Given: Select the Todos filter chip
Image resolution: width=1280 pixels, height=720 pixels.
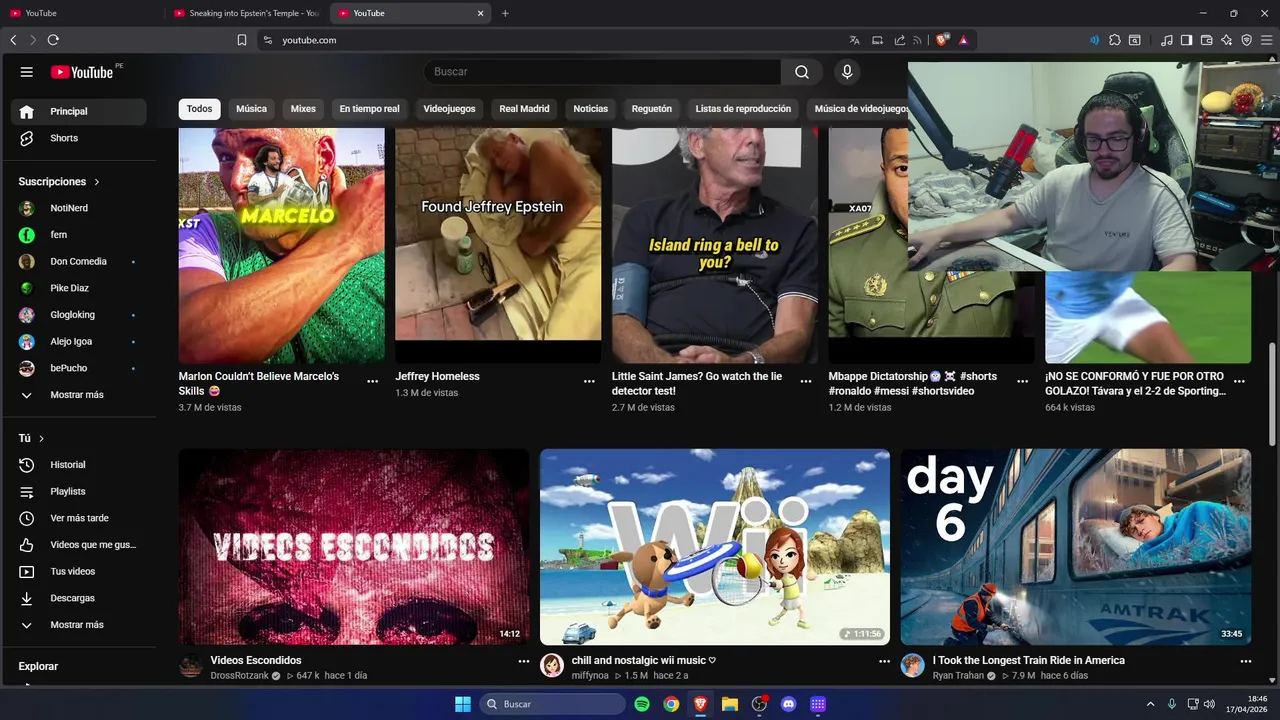Looking at the screenshot, I should point(200,109).
